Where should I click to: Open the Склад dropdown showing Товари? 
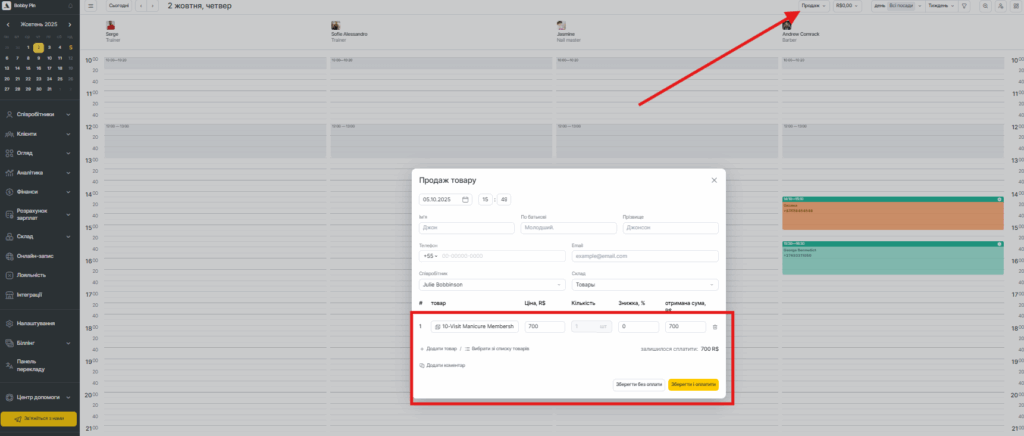645,284
